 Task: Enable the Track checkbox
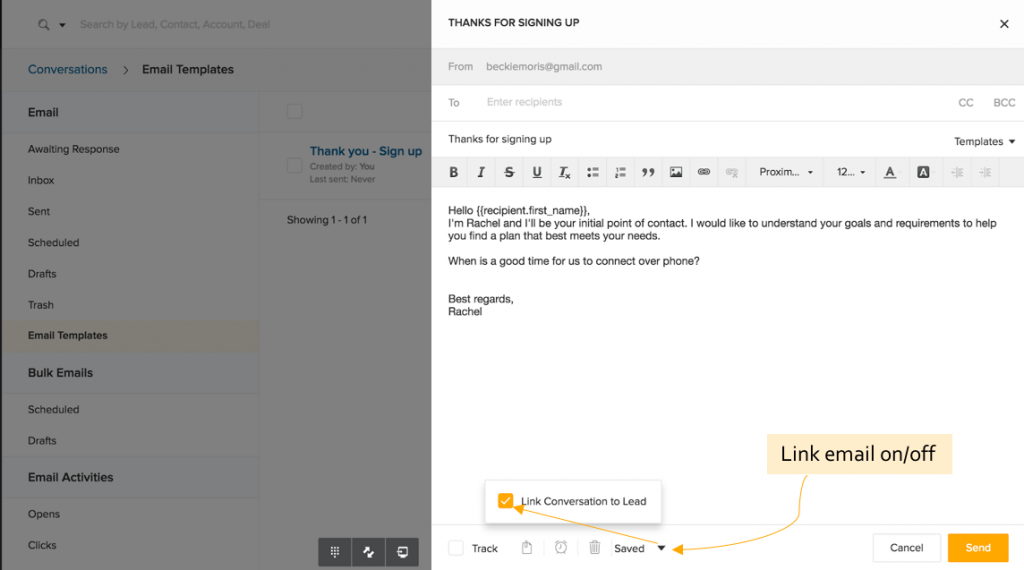pos(456,548)
